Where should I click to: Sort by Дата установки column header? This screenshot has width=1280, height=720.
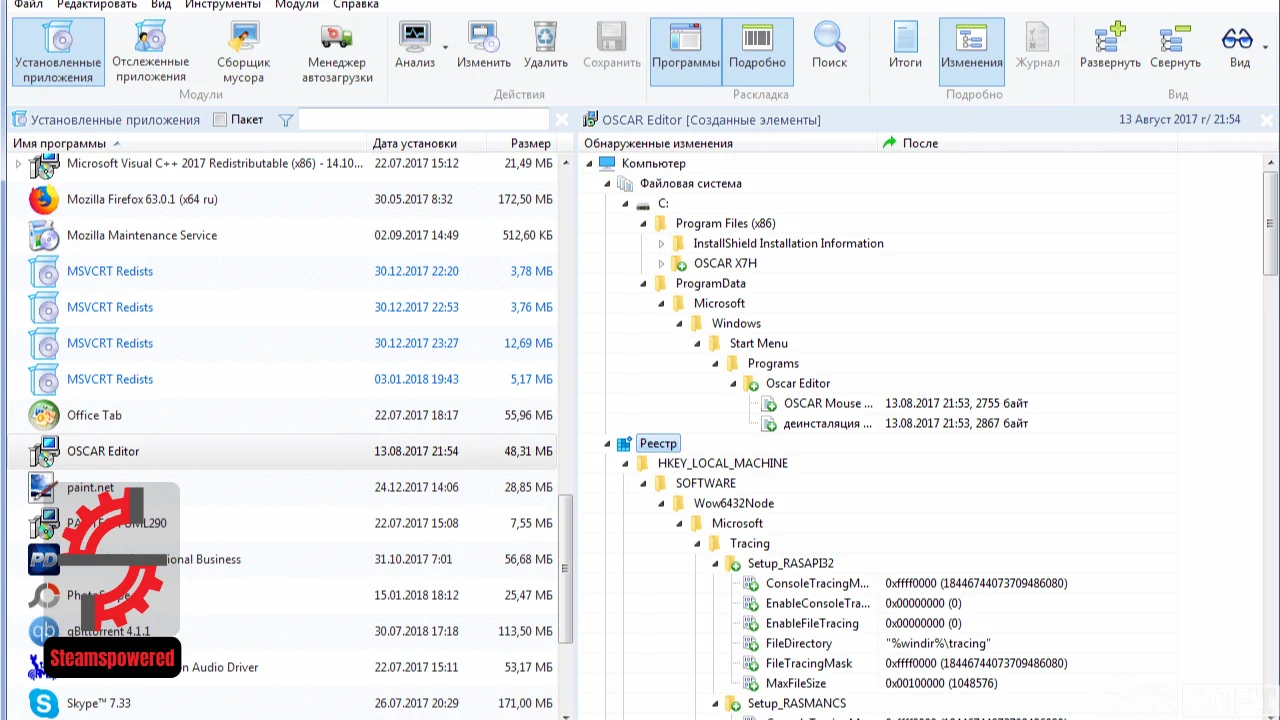tap(427, 143)
